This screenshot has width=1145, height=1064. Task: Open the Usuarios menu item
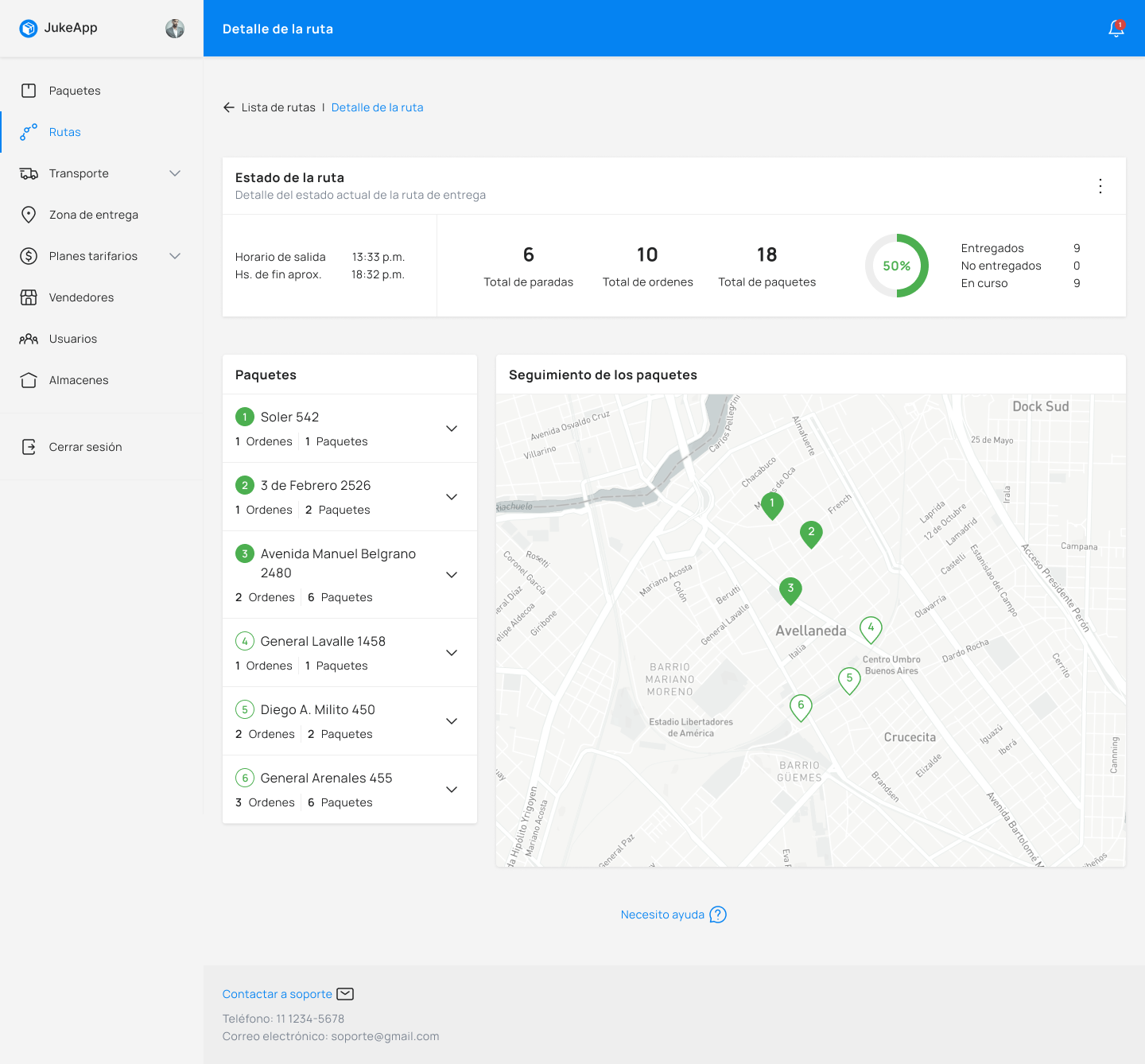point(102,339)
